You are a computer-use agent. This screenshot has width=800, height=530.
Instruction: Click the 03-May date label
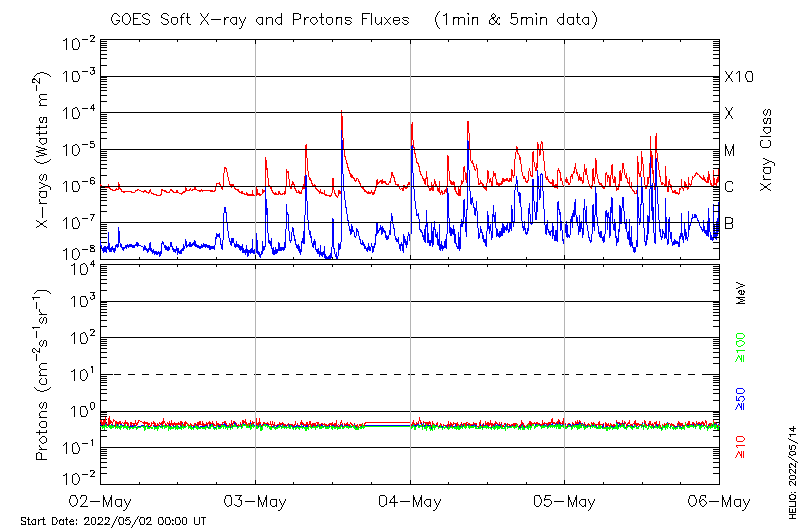[255, 502]
